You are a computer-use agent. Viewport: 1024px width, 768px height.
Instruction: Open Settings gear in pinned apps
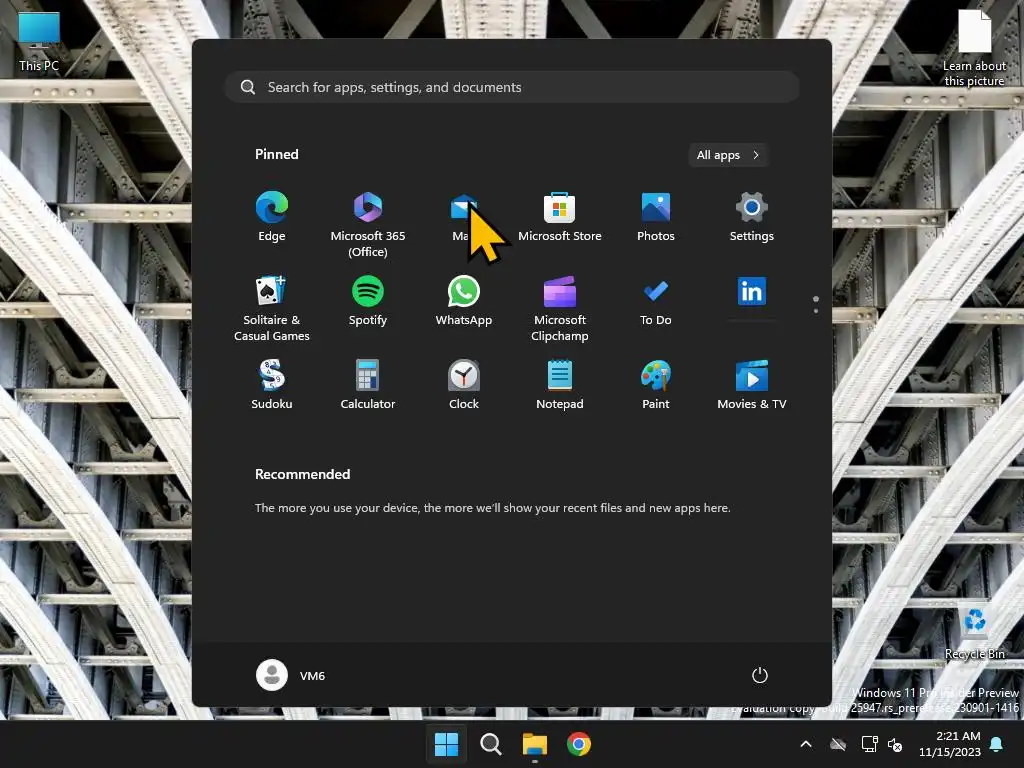(x=752, y=217)
